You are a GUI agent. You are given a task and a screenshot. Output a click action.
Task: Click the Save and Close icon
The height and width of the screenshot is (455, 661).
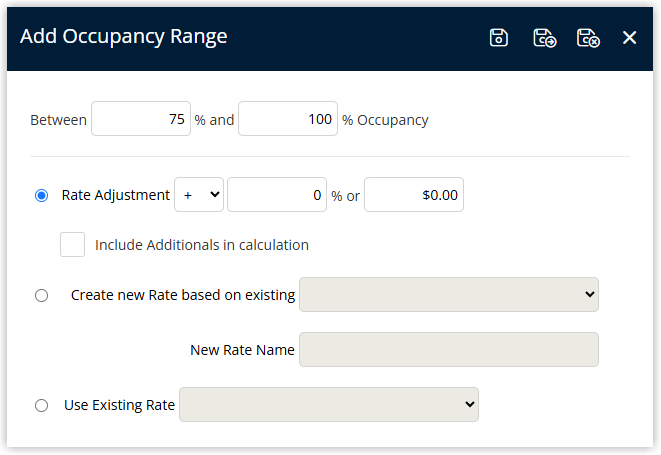[x=588, y=38]
